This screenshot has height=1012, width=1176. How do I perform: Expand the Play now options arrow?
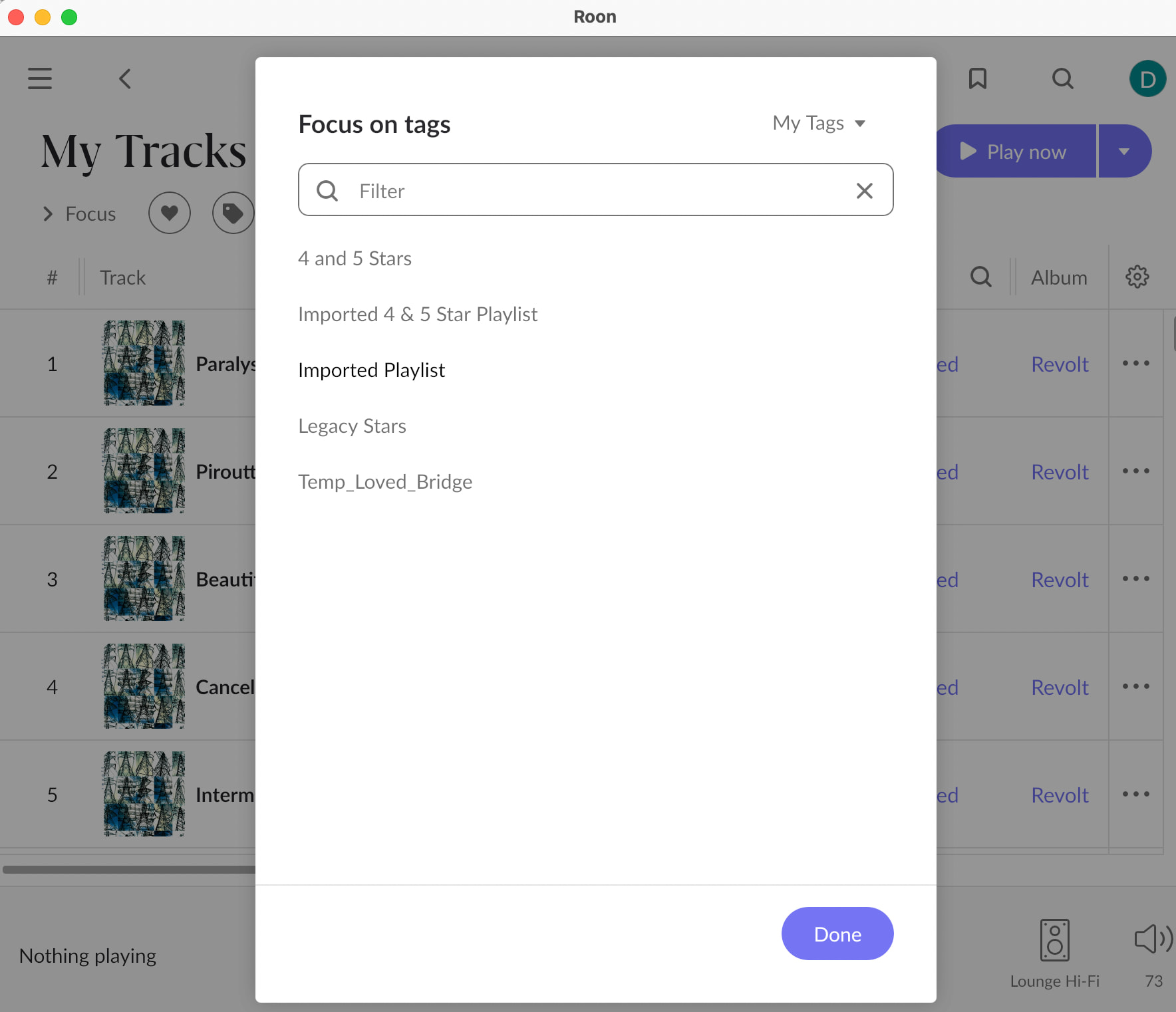point(1124,151)
